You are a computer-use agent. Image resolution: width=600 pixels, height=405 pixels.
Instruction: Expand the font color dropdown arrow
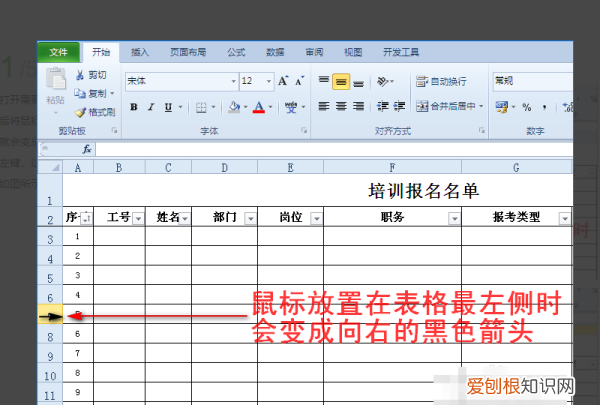pyautogui.click(x=271, y=107)
